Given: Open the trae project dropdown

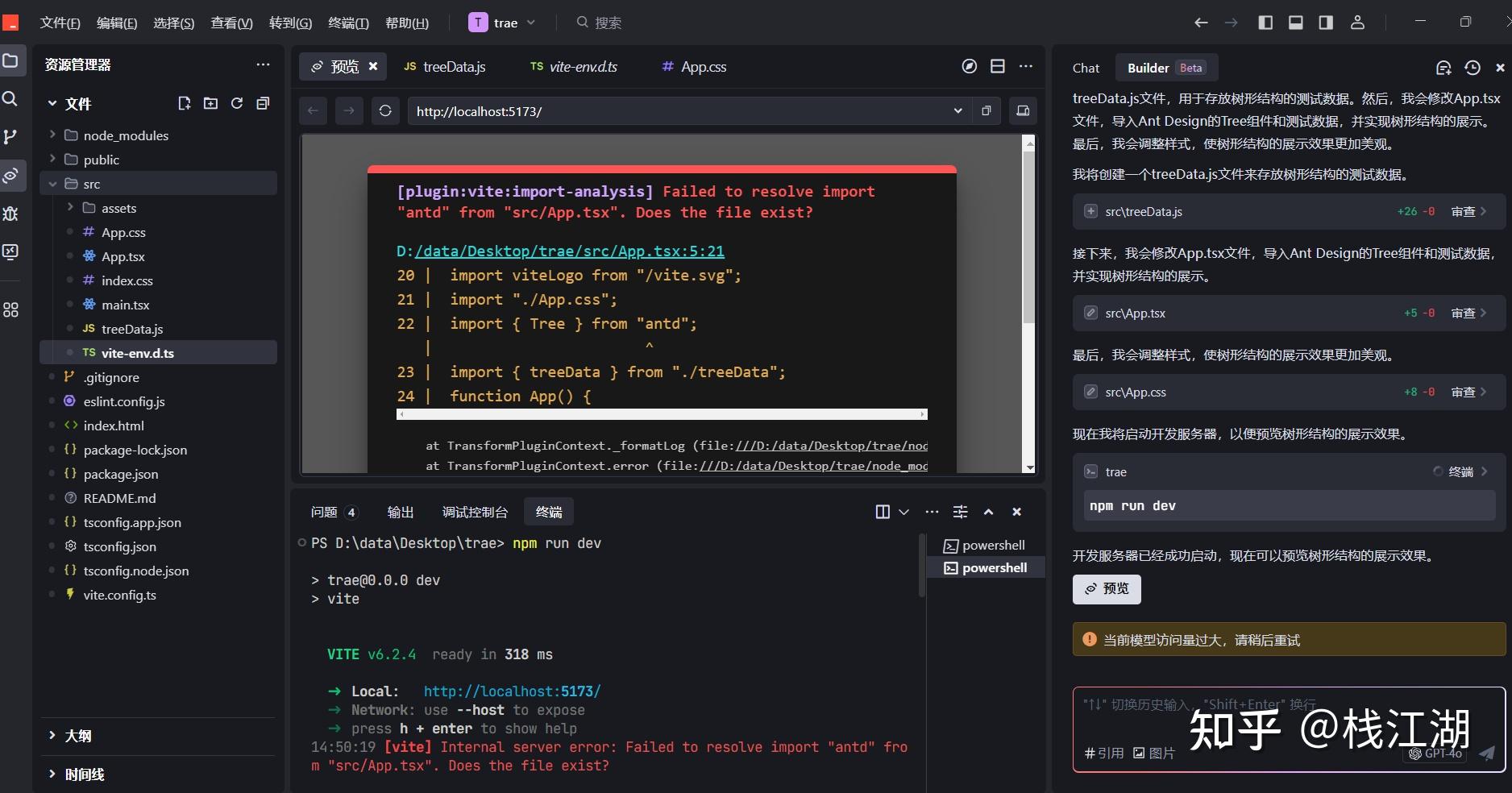Looking at the screenshot, I should click(x=503, y=23).
